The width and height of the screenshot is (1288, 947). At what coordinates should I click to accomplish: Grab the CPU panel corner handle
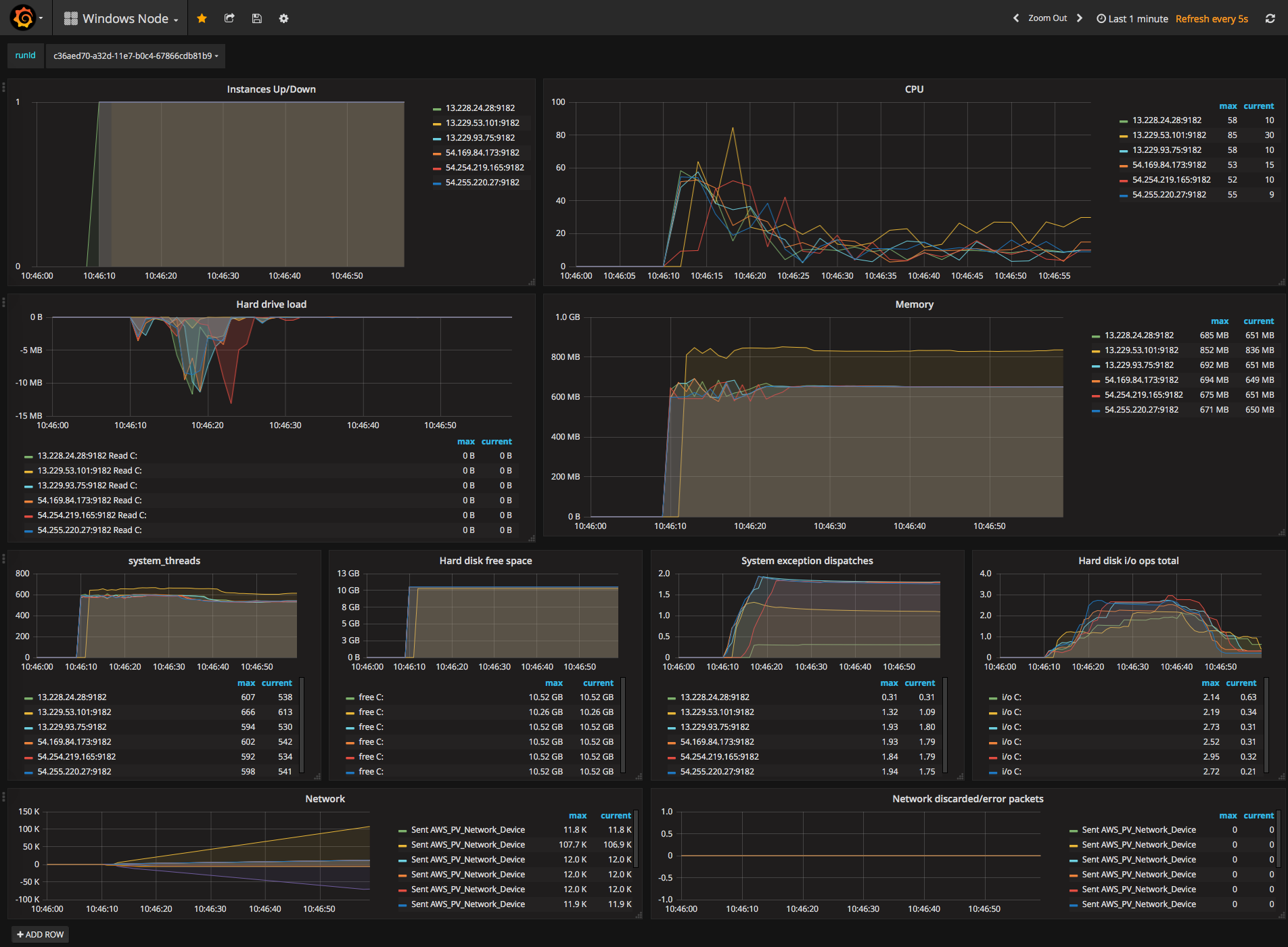coord(1281,281)
